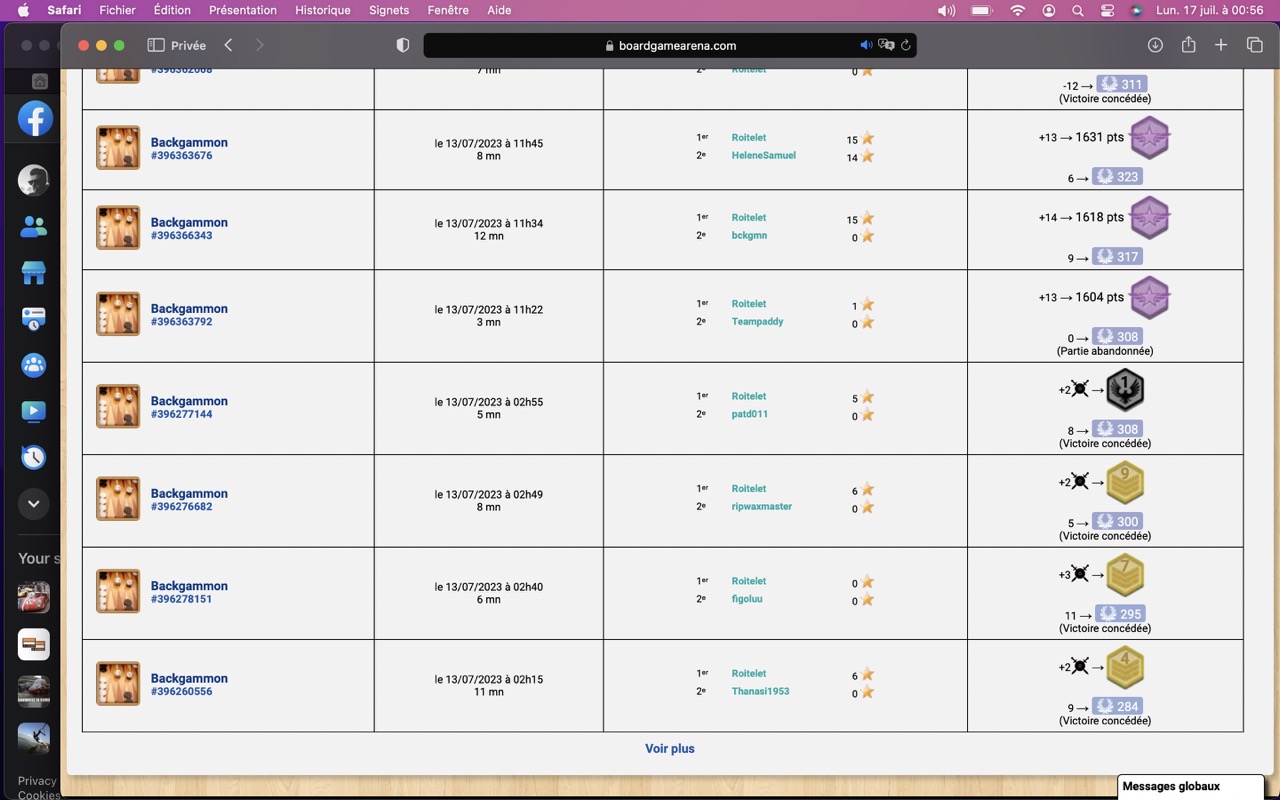This screenshot has height=800, width=1280.
Task: Click purple star rank badge at 1618 pts
Action: click(x=1149, y=218)
